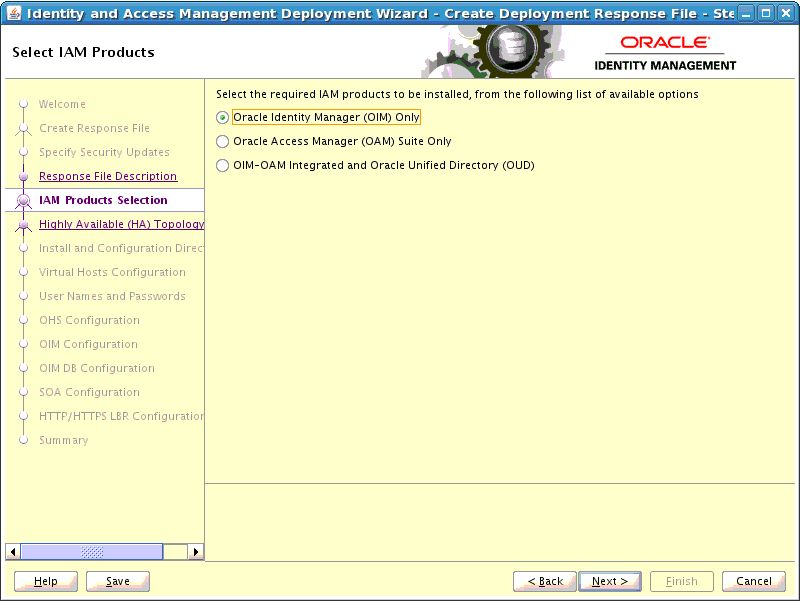Open Help for this wizard step
The image size is (800, 601).
point(46,581)
